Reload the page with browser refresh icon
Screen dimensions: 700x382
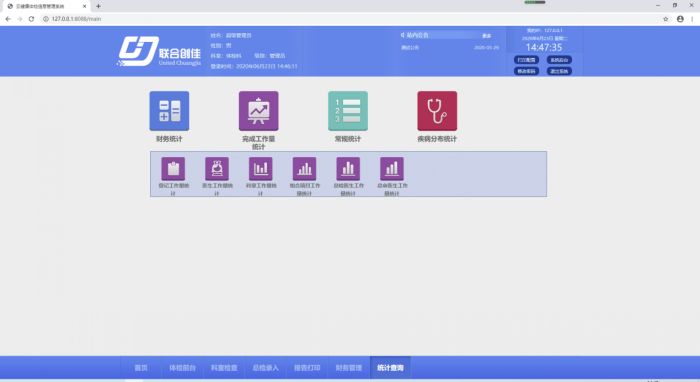(x=31, y=19)
